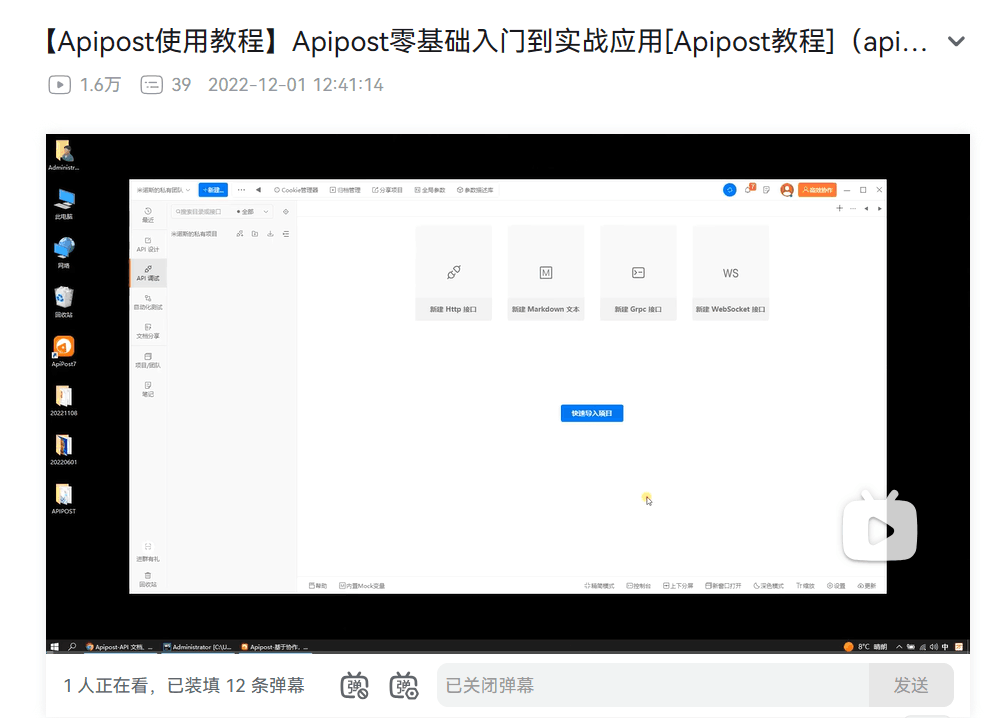Viewport: 1005px width, 718px height.
Task: Select the API 调试 sidebar section
Action: point(148,273)
